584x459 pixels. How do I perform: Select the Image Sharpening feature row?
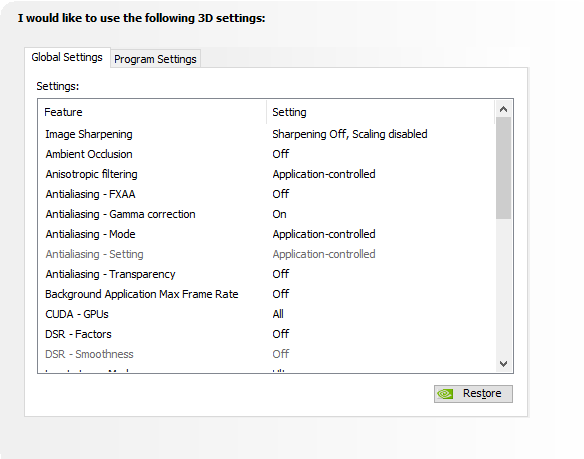[x=267, y=134]
